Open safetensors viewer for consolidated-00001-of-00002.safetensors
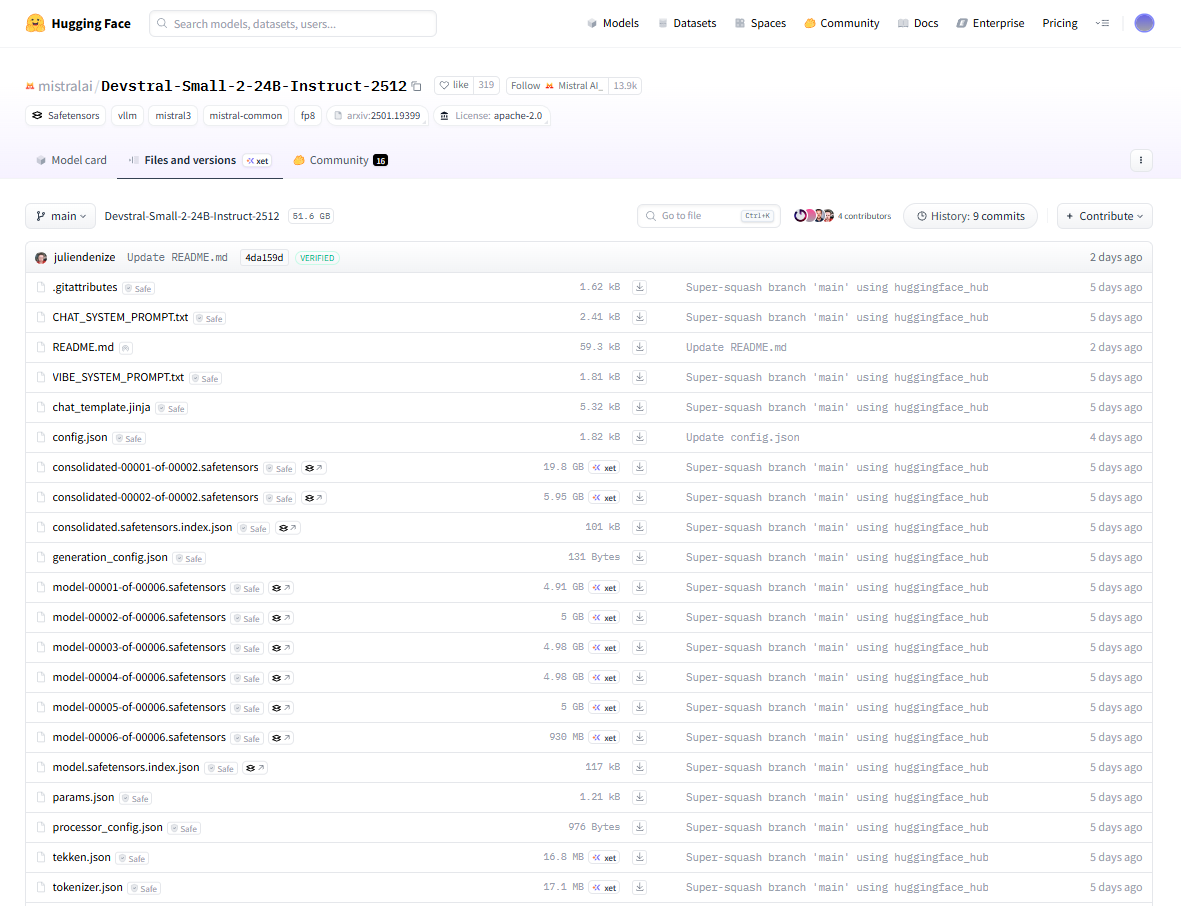Screen dimensions: 1181x906 (313, 468)
